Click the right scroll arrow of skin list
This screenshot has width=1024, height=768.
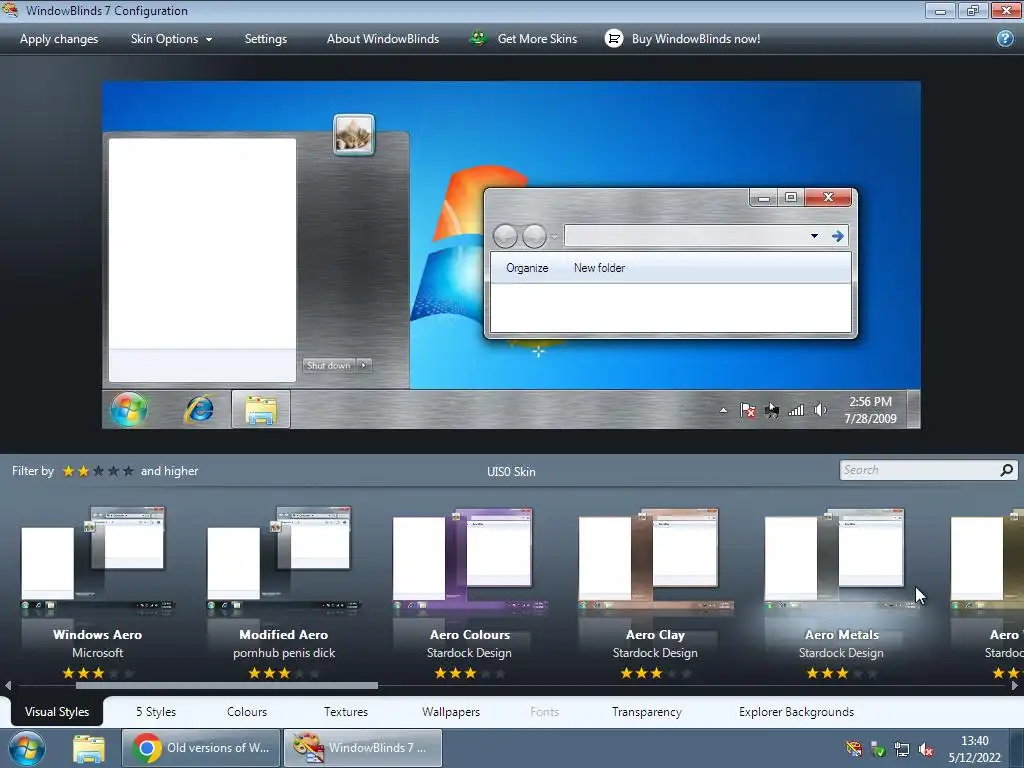tap(1014, 686)
